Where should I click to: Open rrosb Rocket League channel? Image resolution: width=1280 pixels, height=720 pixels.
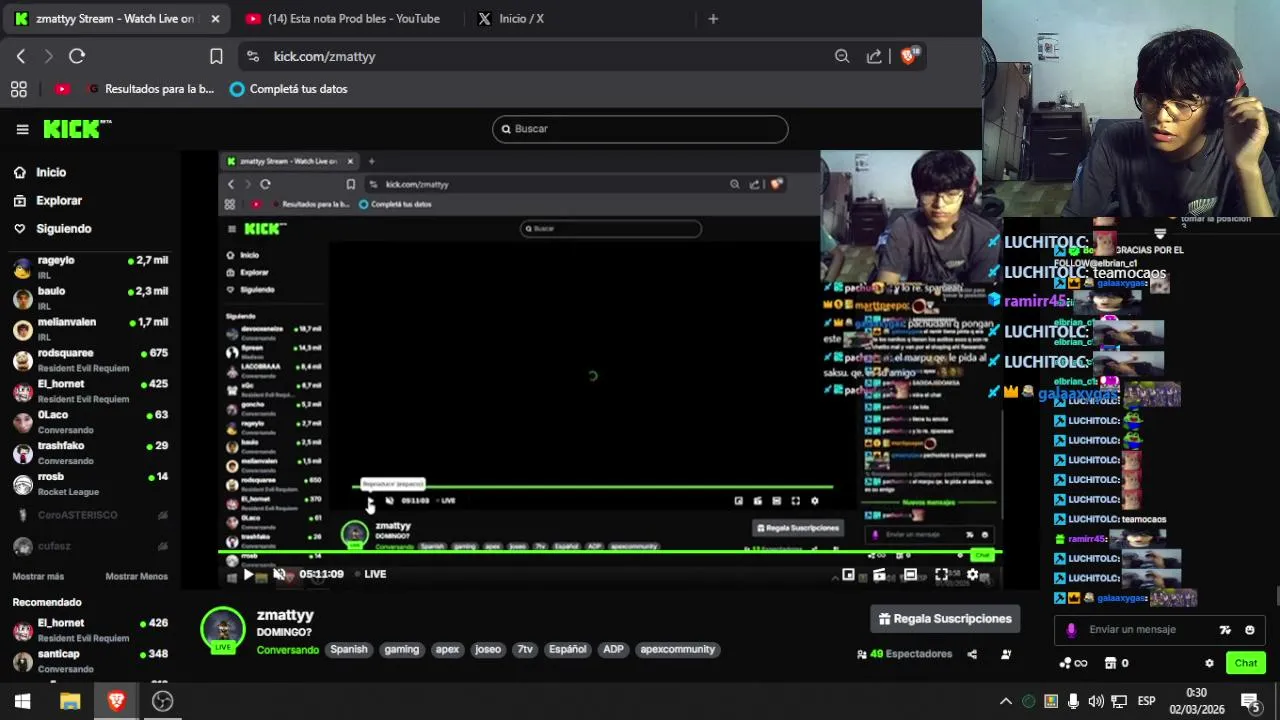pyautogui.click(x=90, y=484)
